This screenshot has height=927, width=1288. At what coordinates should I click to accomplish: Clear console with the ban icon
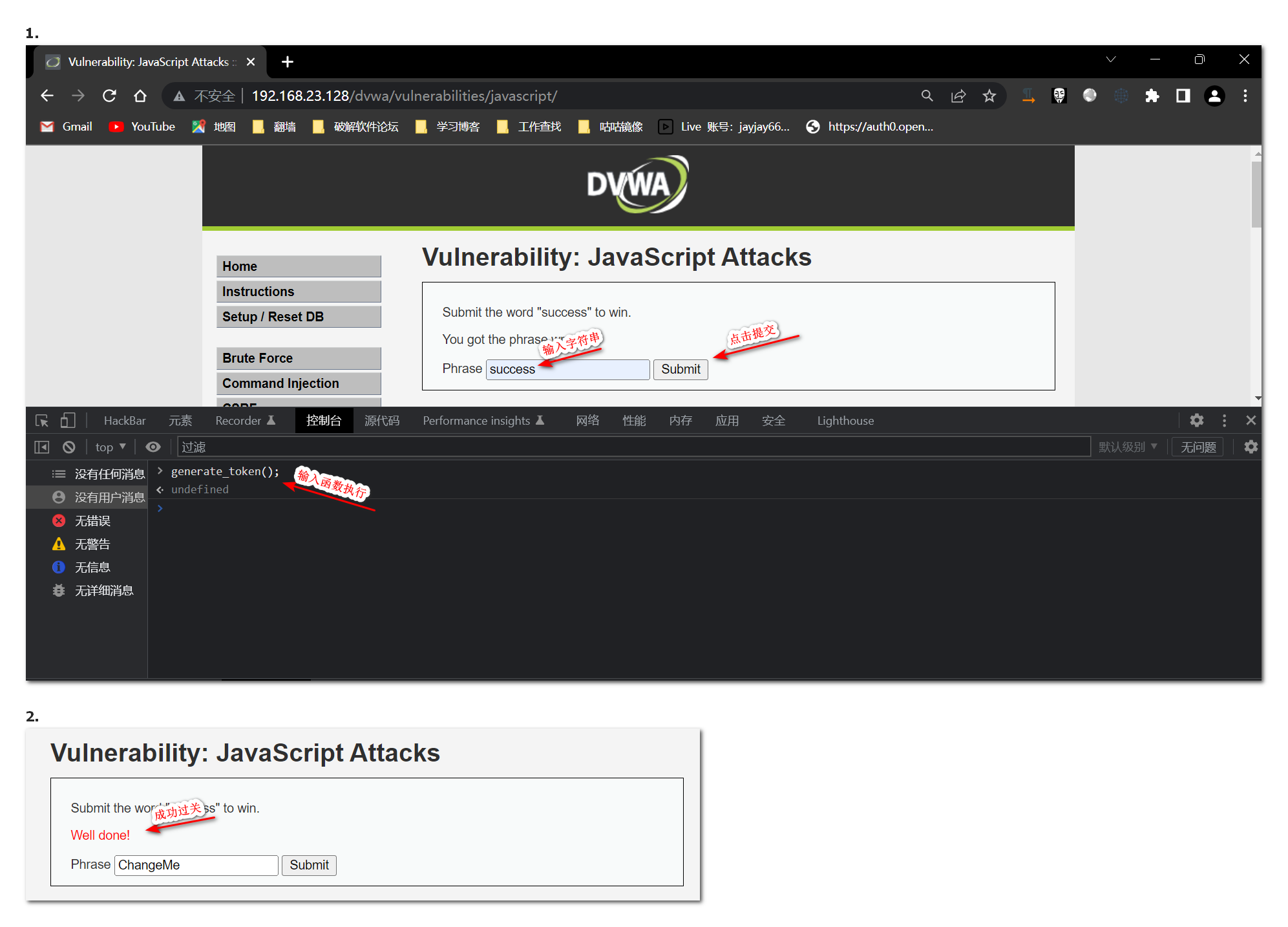69,447
